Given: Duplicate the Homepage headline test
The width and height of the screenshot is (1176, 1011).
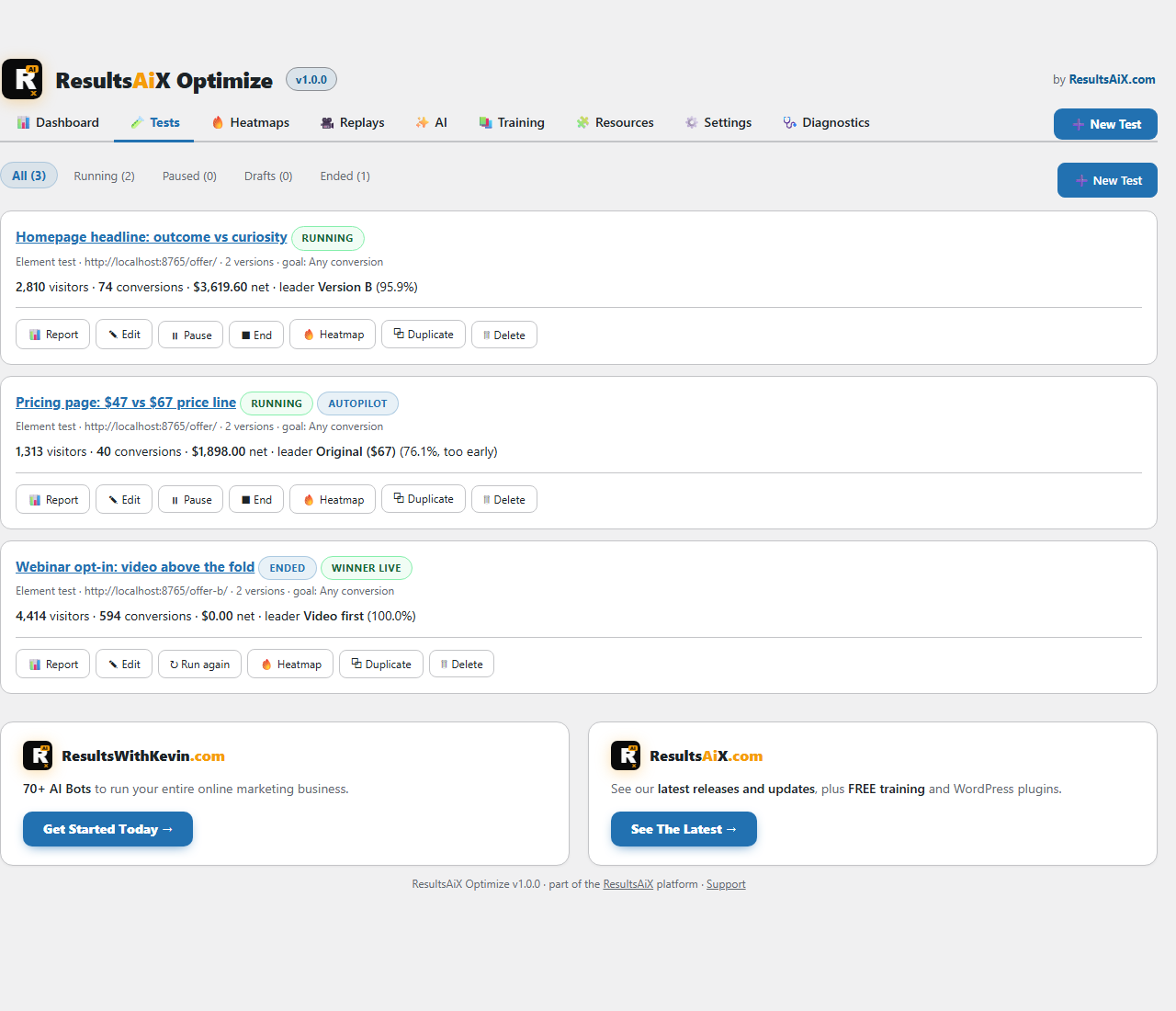Looking at the screenshot, I should click(424, 335).
